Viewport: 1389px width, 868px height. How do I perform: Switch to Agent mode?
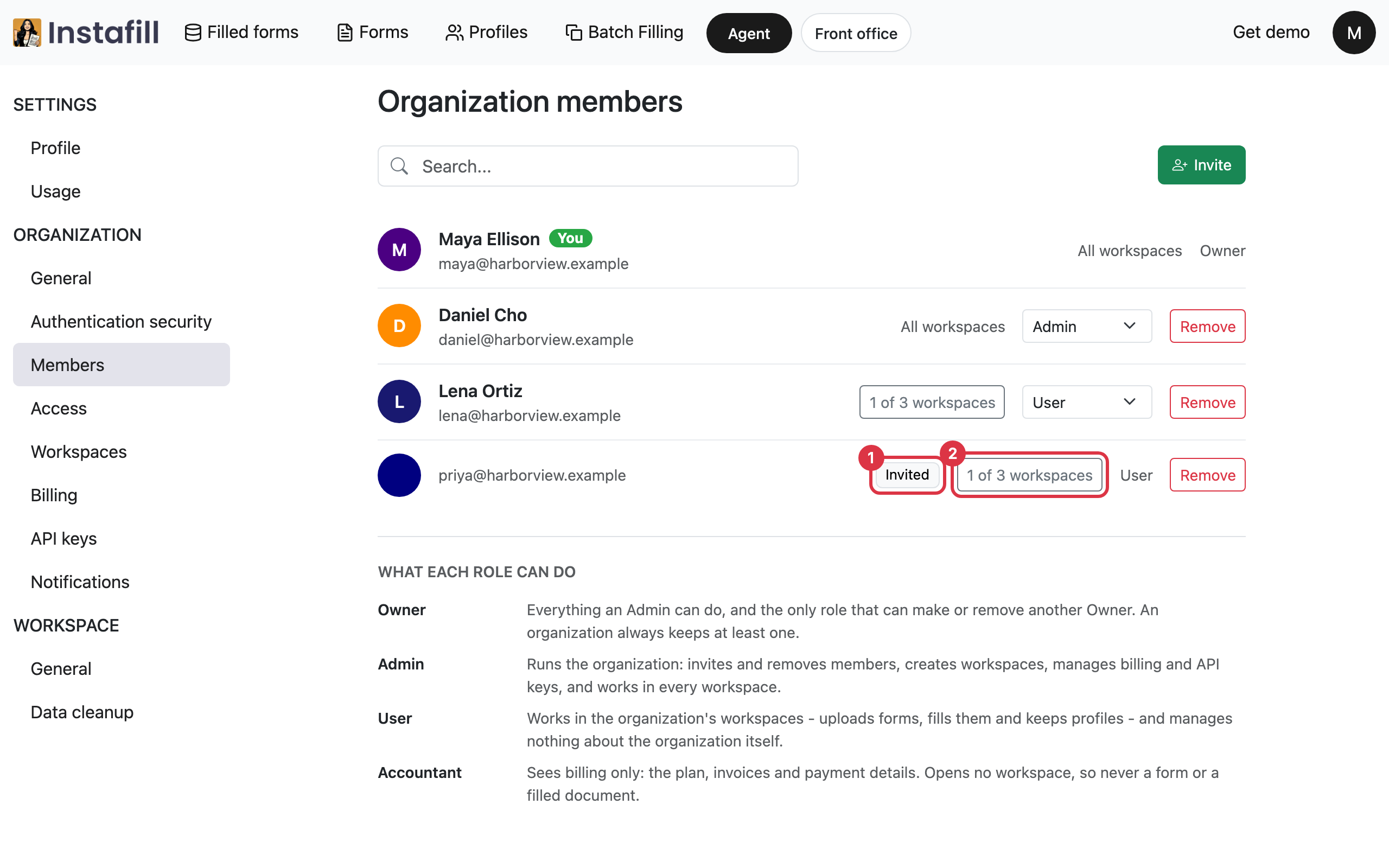tap(748, 33)
